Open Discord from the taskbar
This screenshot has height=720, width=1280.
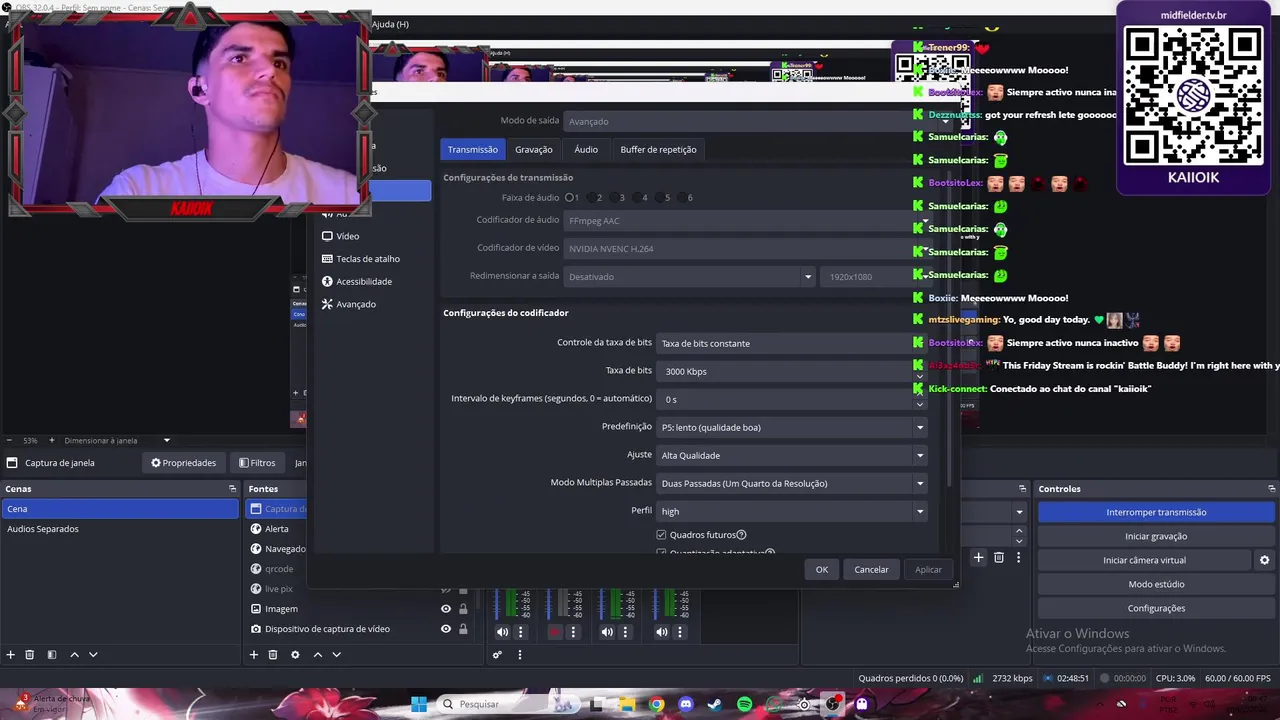point(686,704)
